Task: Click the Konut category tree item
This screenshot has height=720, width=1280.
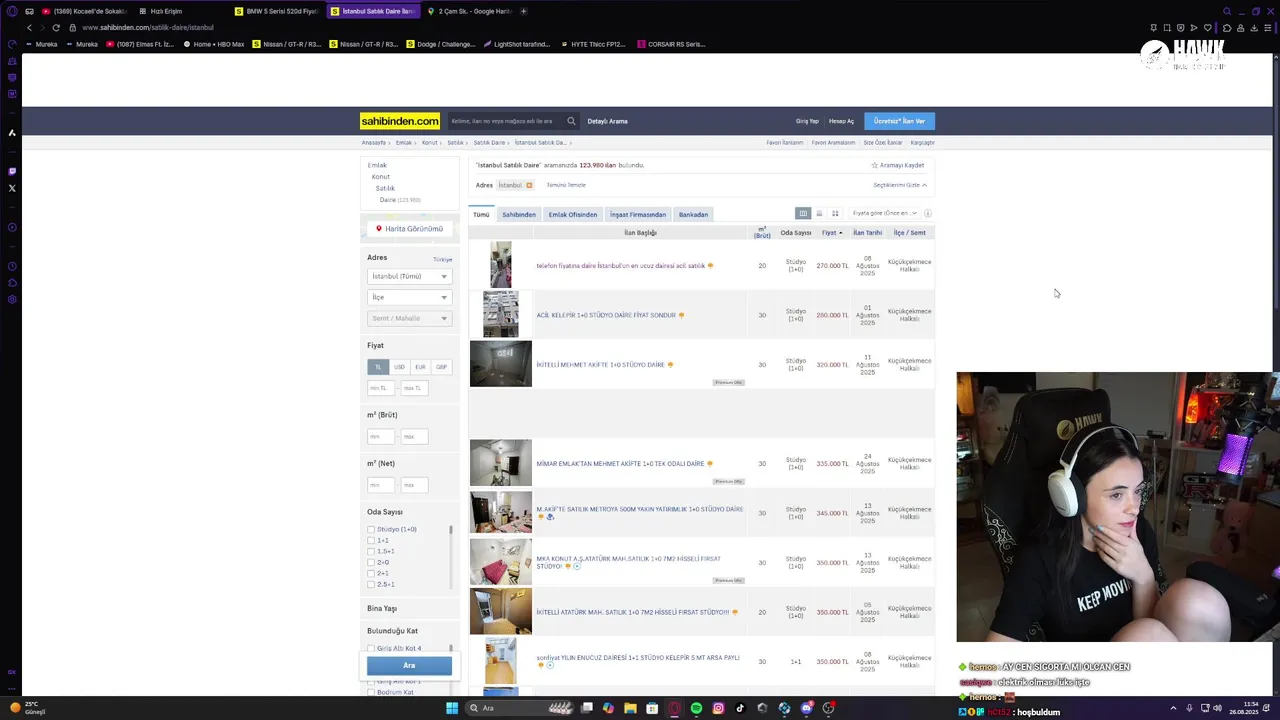Action: pos(381,177)
